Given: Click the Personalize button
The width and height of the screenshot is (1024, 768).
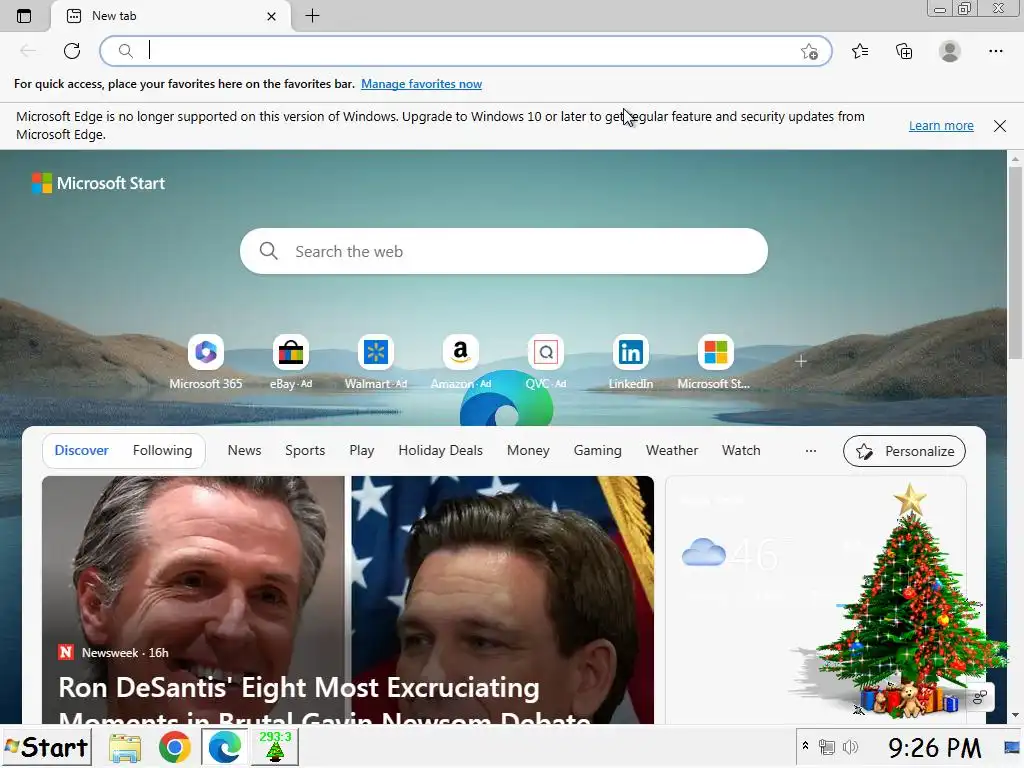Looking at the screenshot, I should pos(904,451).
